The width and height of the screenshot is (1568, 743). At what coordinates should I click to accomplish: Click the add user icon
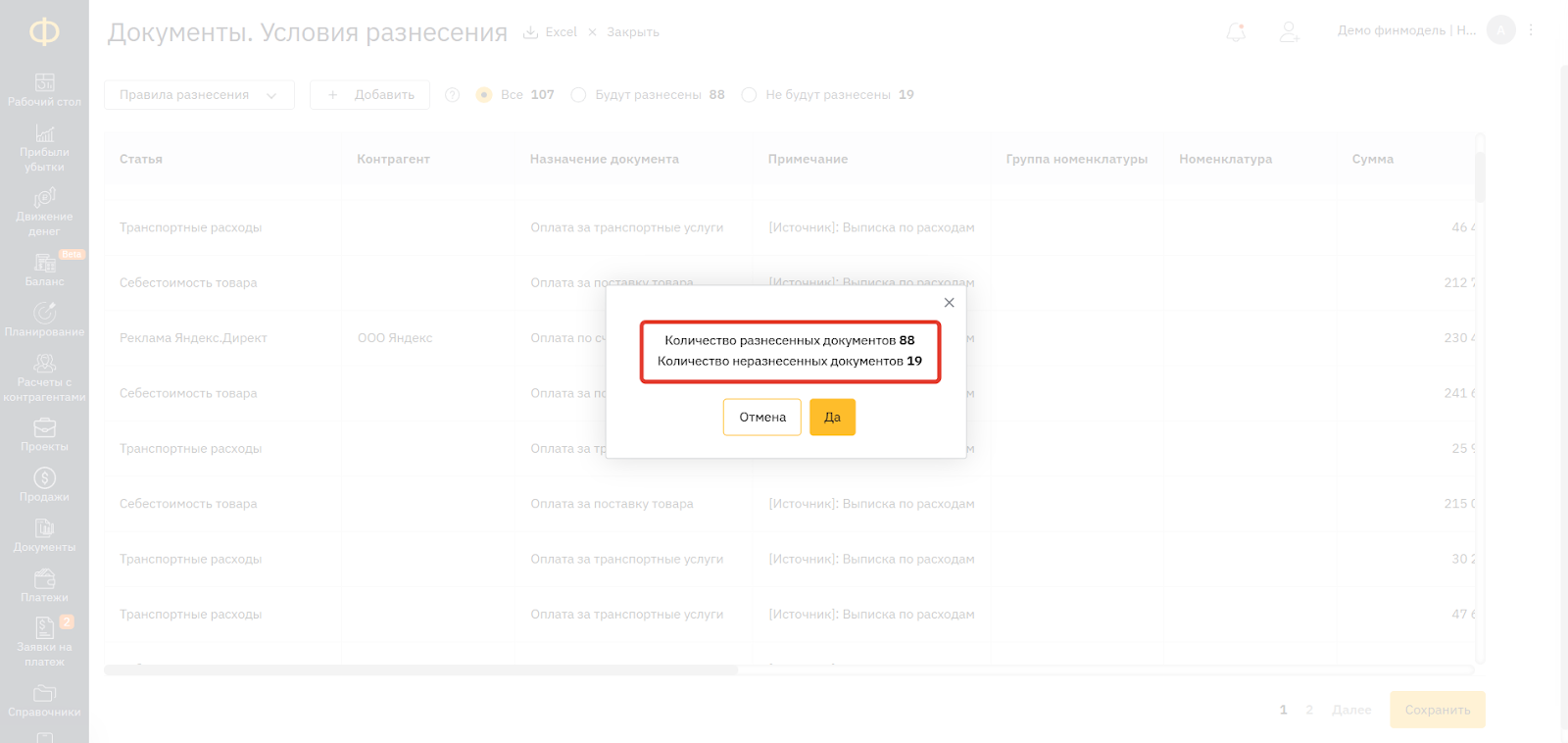point(1290,32)
